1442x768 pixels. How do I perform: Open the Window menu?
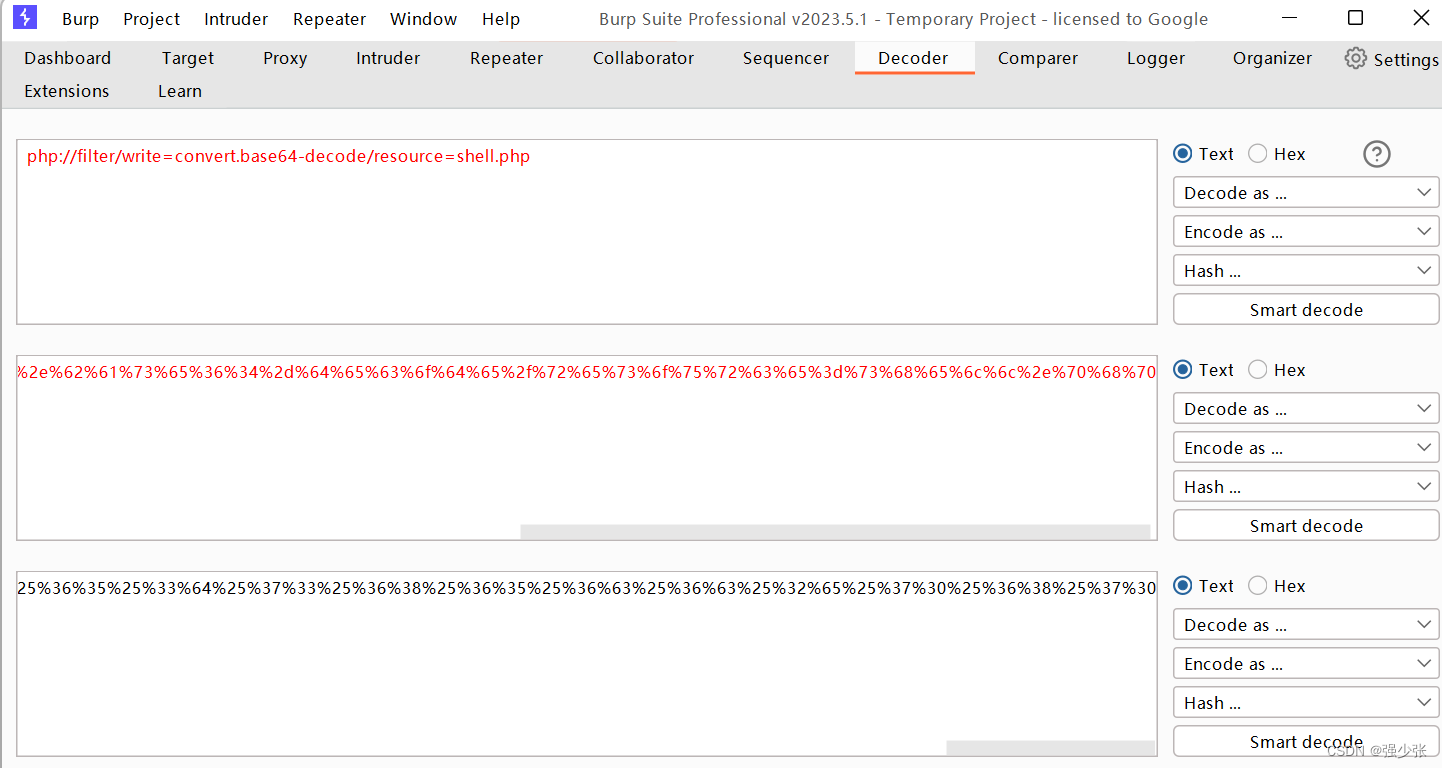pyautogui.click(x=423, y=19)
